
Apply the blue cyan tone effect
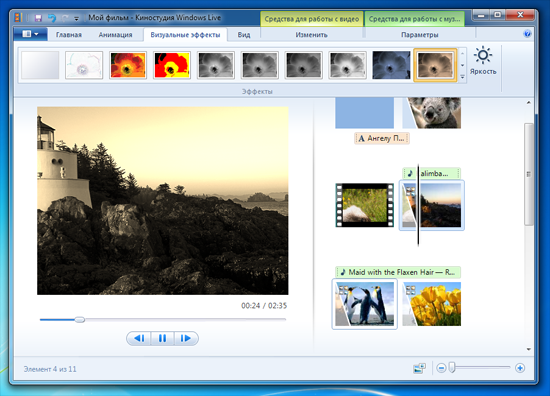tap(391, 65)
